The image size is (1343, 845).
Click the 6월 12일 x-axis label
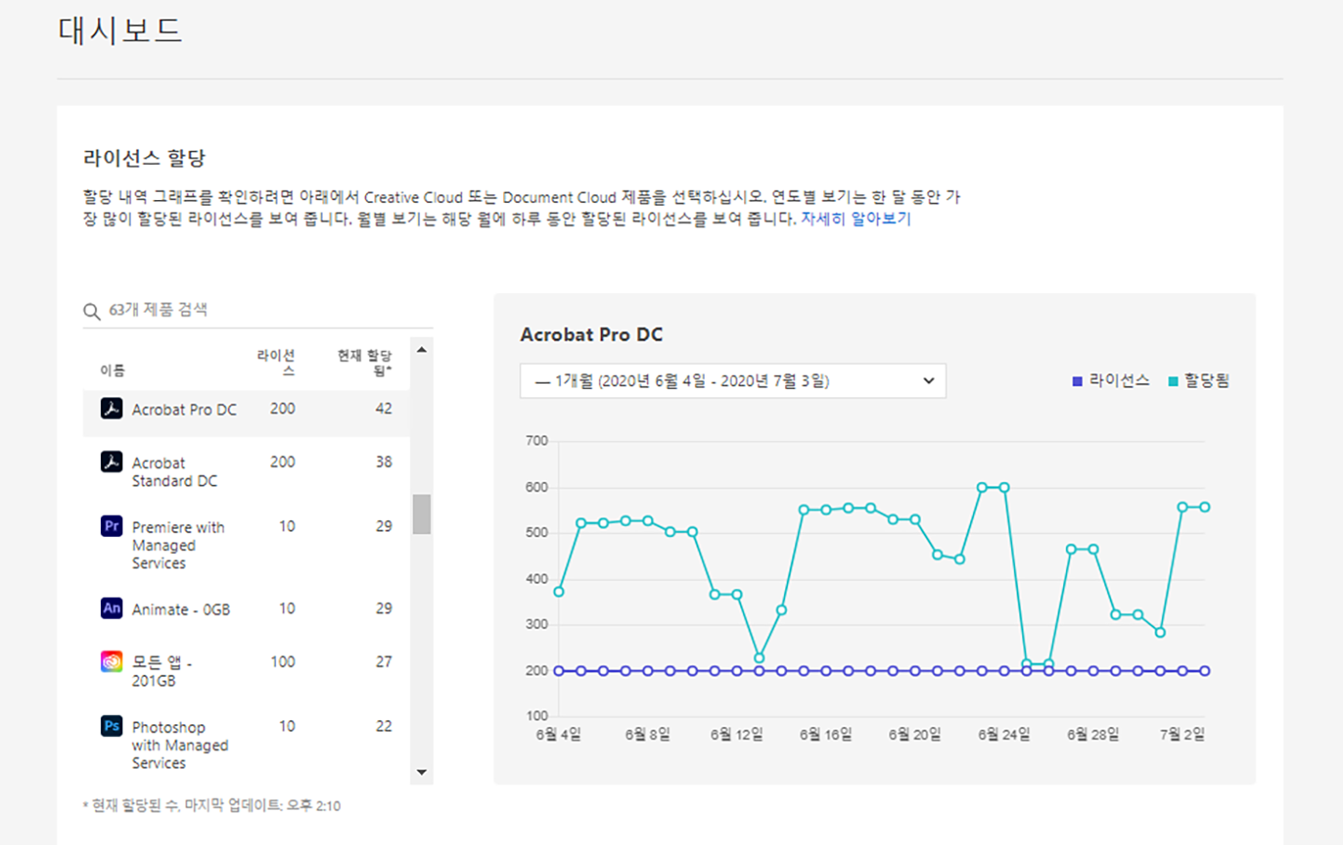click(x=737, y=734)
